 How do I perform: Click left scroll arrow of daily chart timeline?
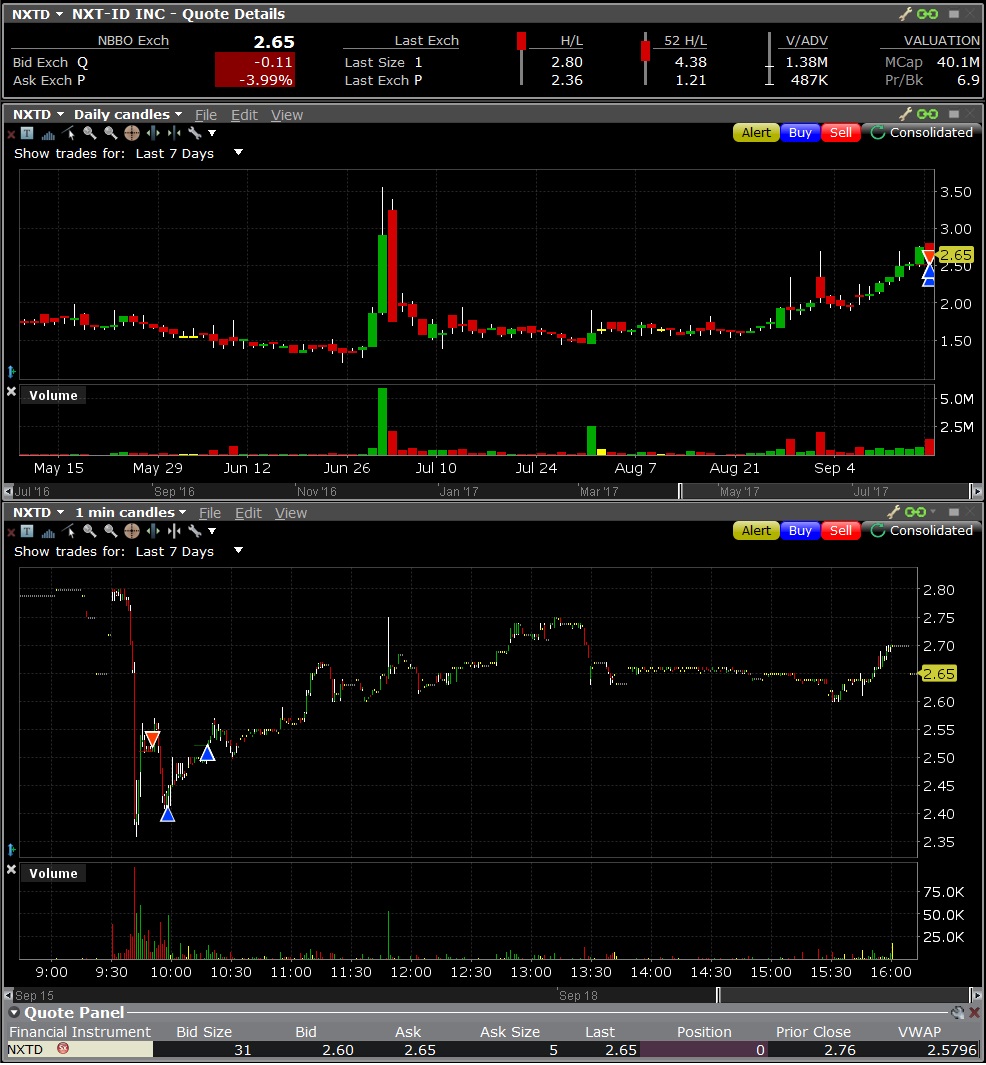[8, 491]
